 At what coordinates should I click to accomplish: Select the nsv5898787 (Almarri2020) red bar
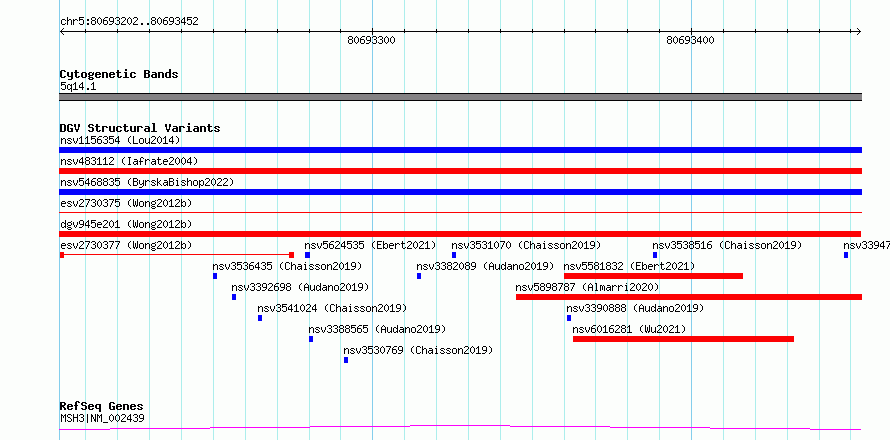689,297
